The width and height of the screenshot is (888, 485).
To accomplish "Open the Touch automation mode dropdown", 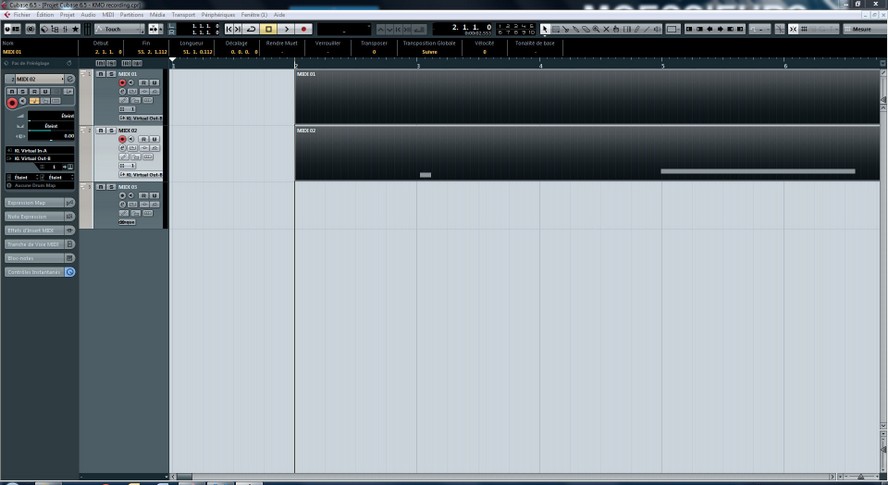I will [x=119, y=29].
